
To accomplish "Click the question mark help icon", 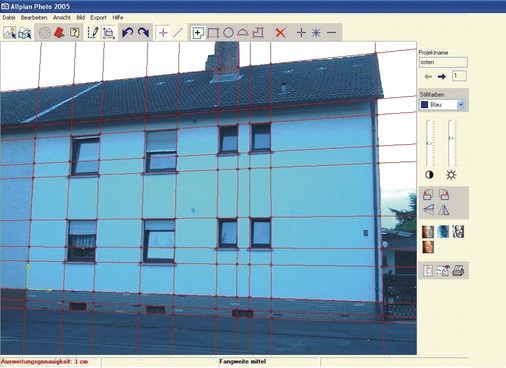I will coord(75,33).
